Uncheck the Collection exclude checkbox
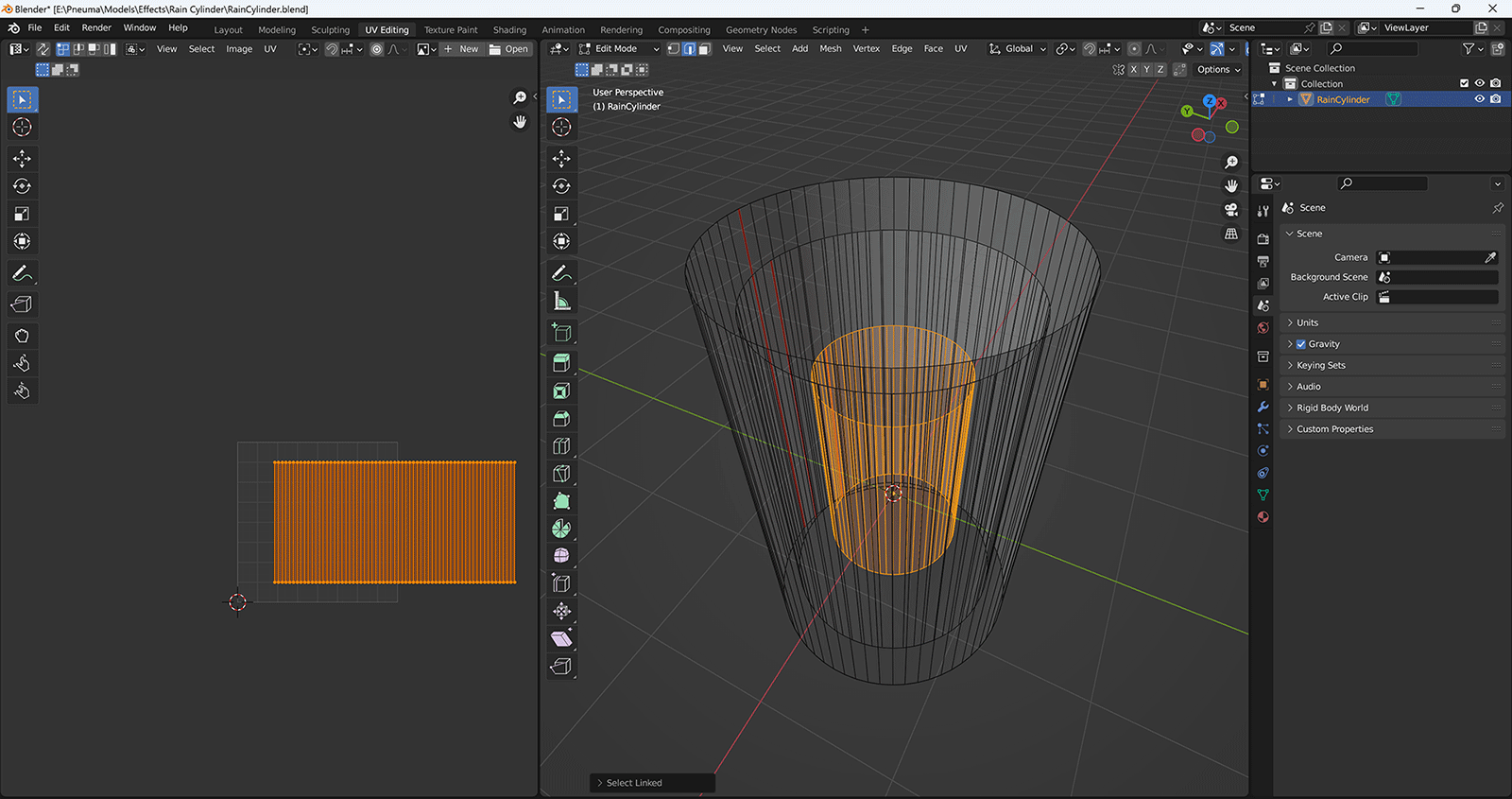Screen dimensions: 1512x799 (x=1464, y=83)
